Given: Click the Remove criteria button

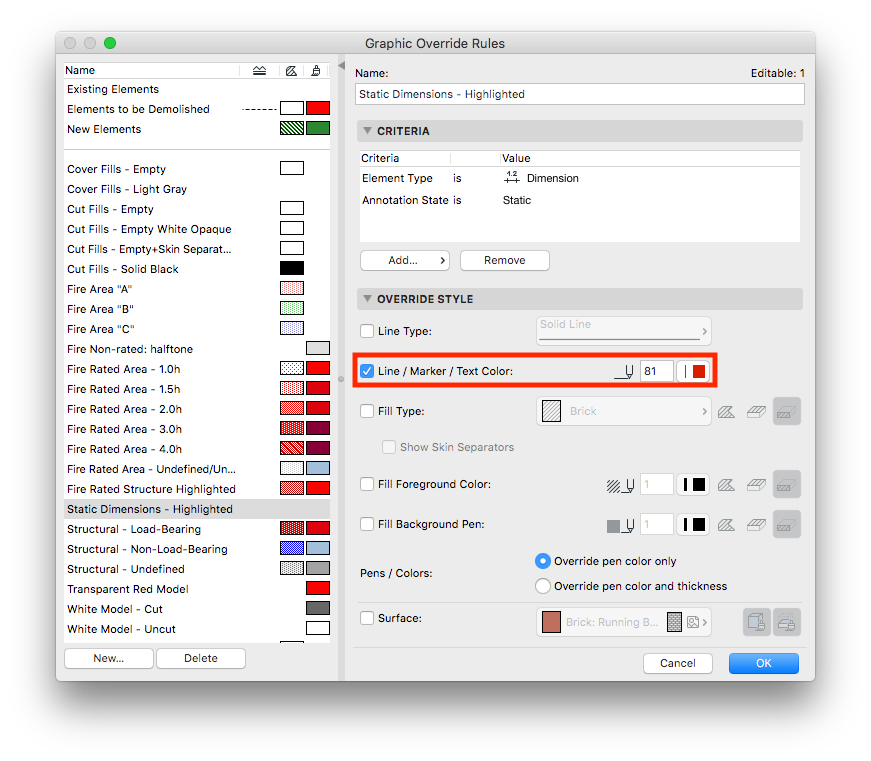Looking at the screenshot, I should click(504, 261).
